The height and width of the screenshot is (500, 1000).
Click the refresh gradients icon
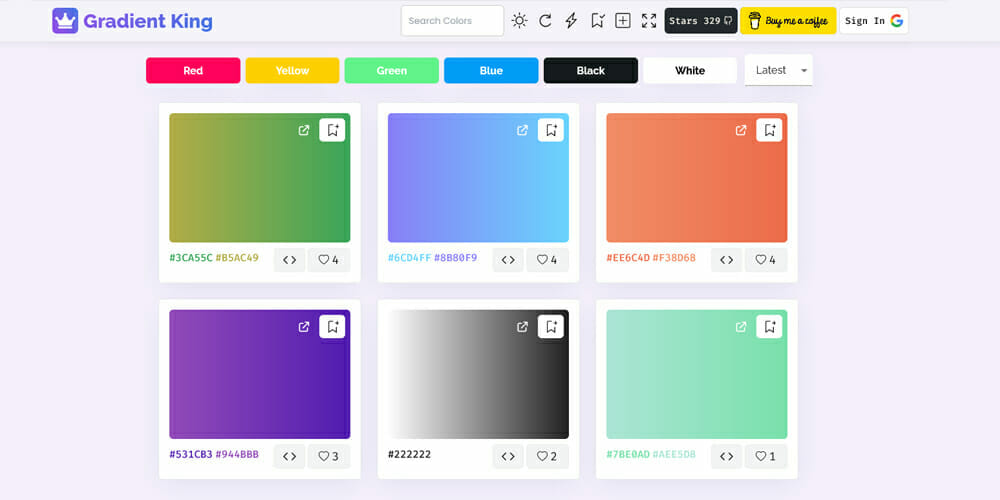point(545,21)
